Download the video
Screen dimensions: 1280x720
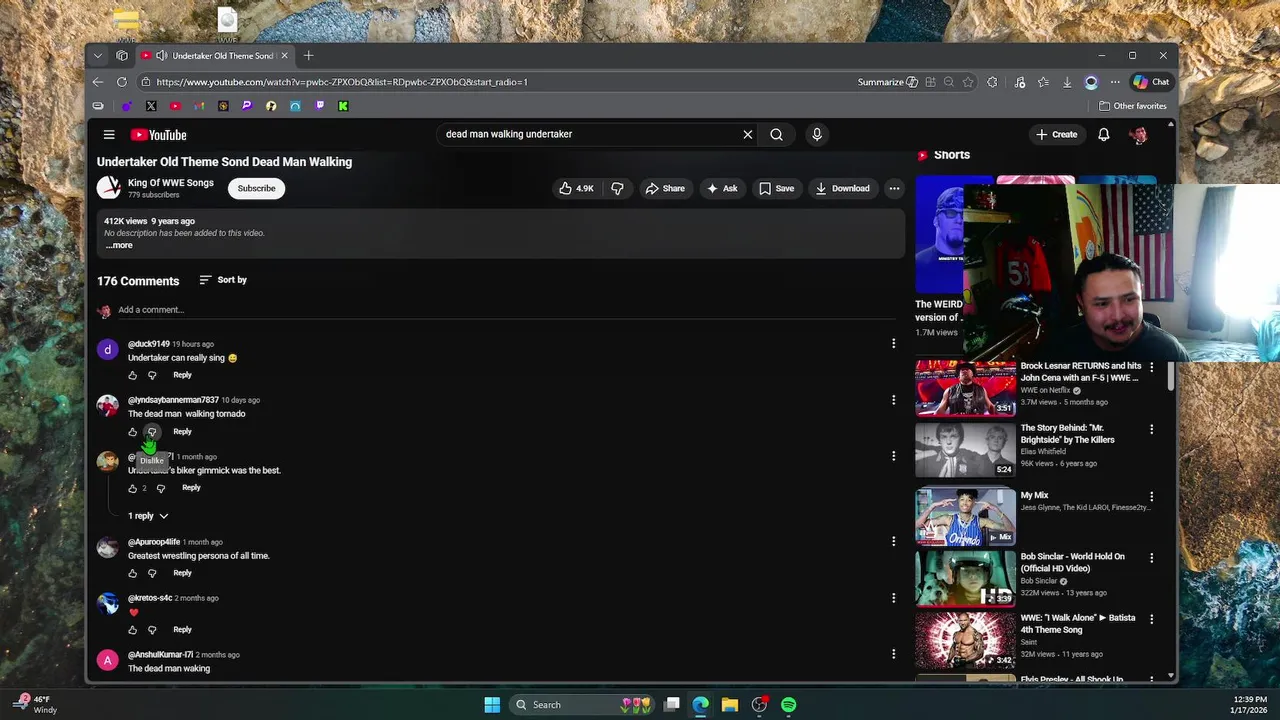click(x=842, y=188)
